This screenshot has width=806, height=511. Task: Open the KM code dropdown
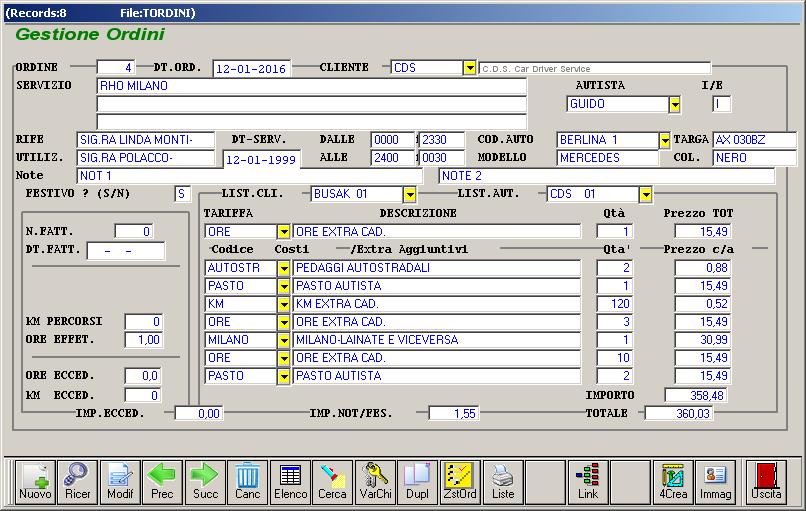[x=284, y=304]
